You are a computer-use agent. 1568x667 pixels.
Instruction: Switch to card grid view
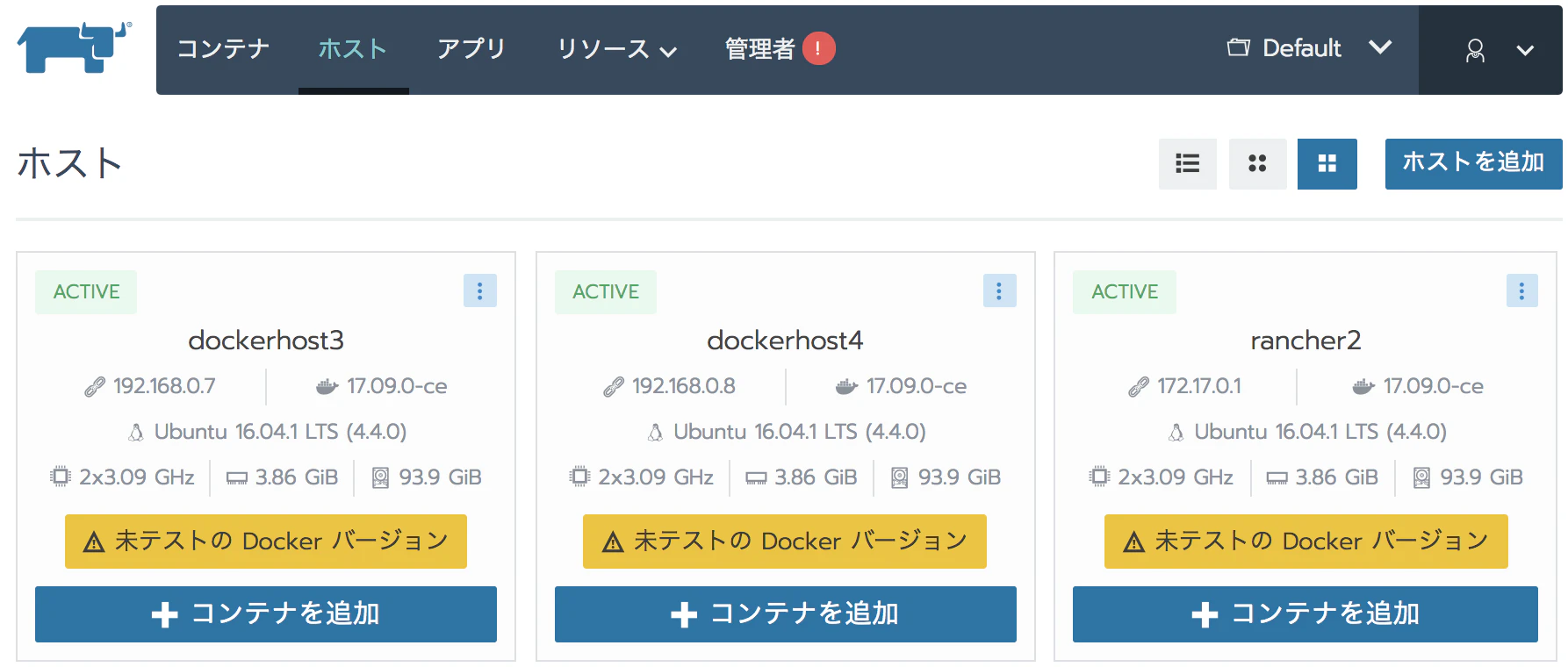pos(1327,163)
